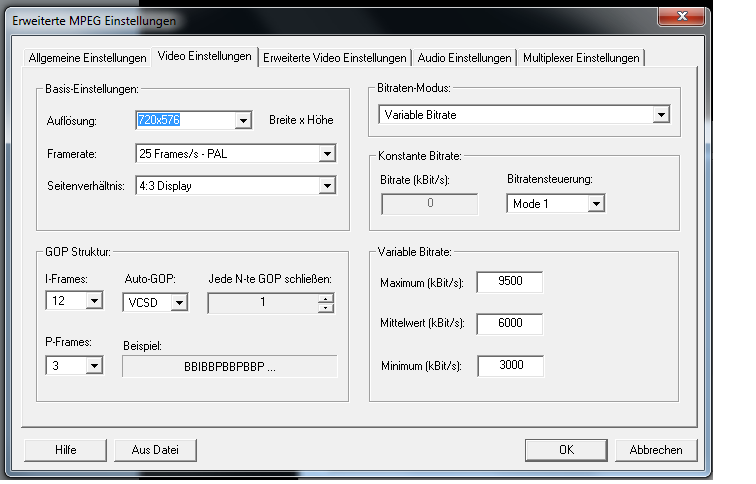
Task: Expand the Bitratensteuerung Mode 1 dropdown
Action: coord(596,203)
